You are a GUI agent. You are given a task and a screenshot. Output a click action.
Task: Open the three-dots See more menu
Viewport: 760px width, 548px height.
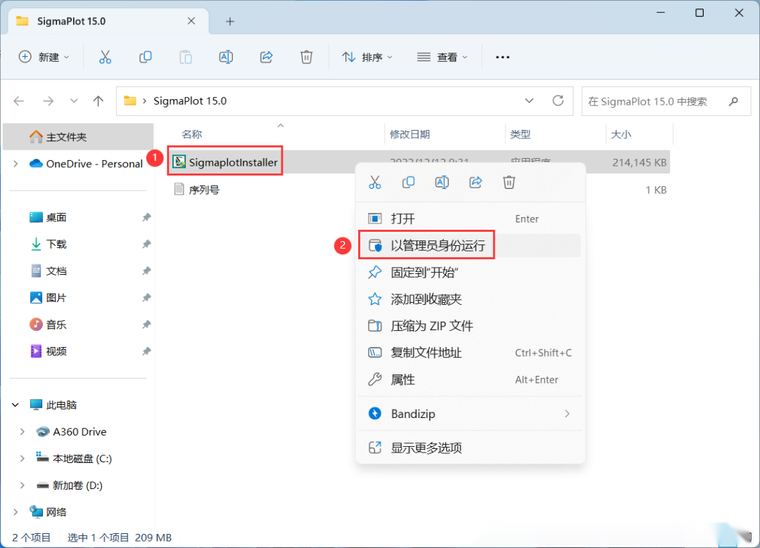pyautogui.click(x=503, y=57)
